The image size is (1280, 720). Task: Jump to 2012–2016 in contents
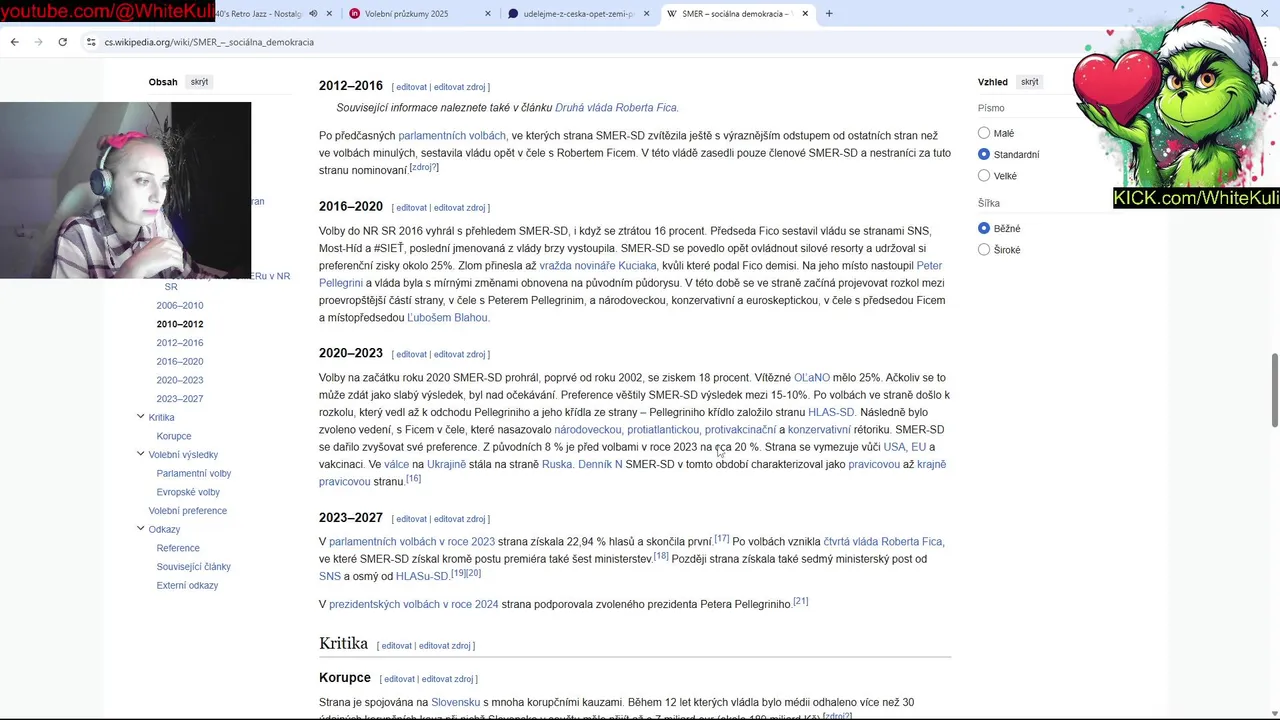[x=180, y=343]
